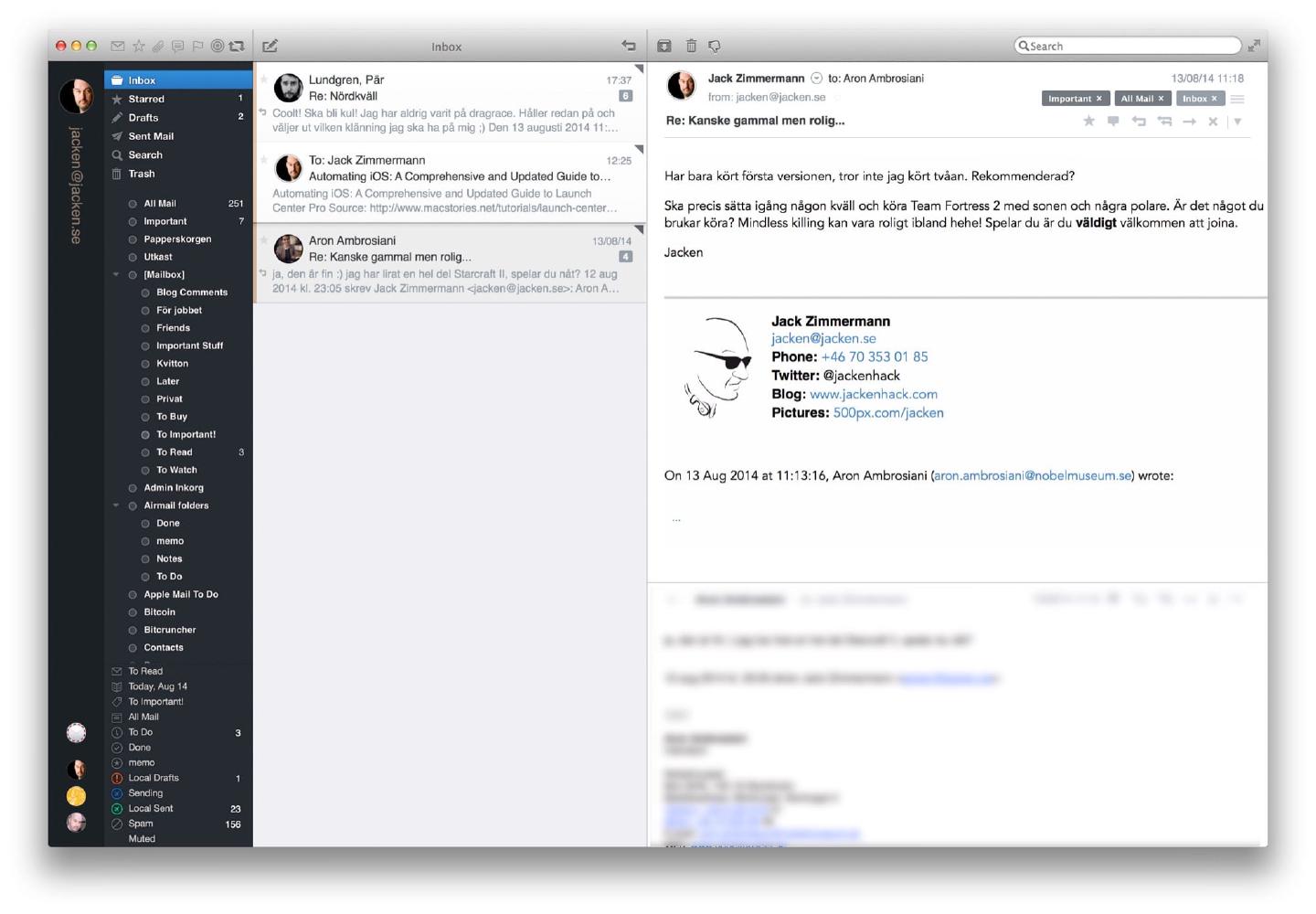Expand the recipient details arrow beside Jack Zimmermann
Viewport: 1316px width, 914px height.
click(816, 79)
